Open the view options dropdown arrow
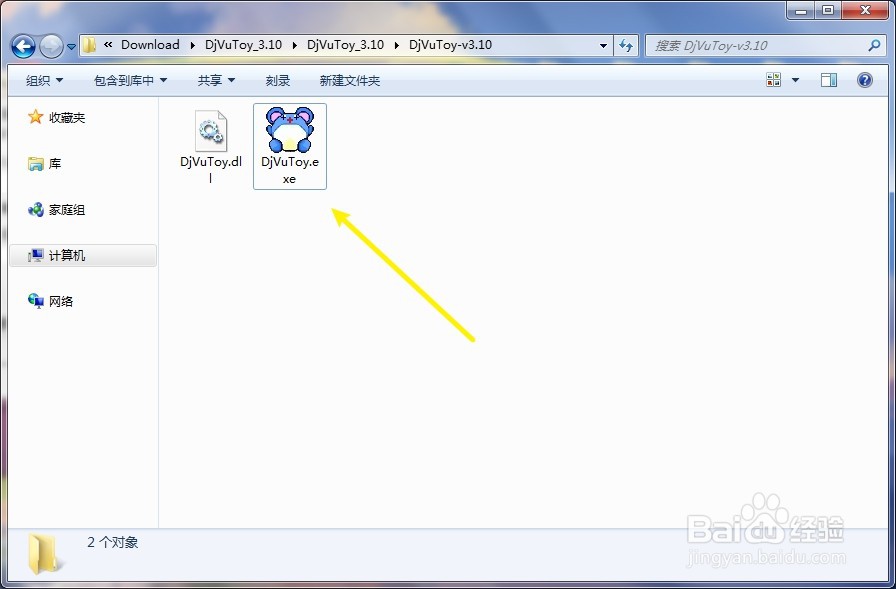The width and height of the screenshot is (896, 589). coord(795,80)
